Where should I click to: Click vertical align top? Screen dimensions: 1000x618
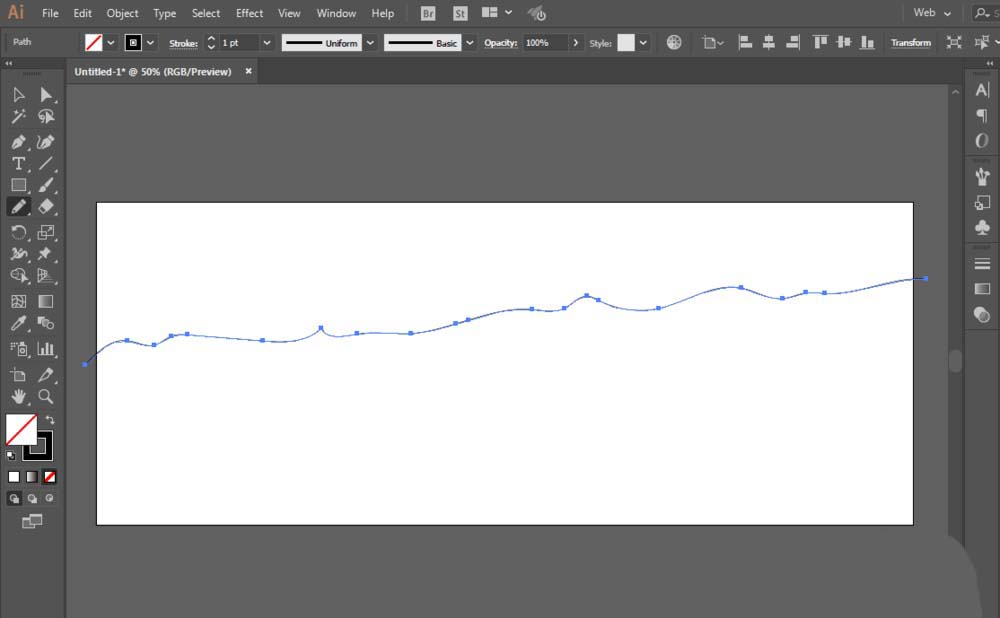(820, 43)
